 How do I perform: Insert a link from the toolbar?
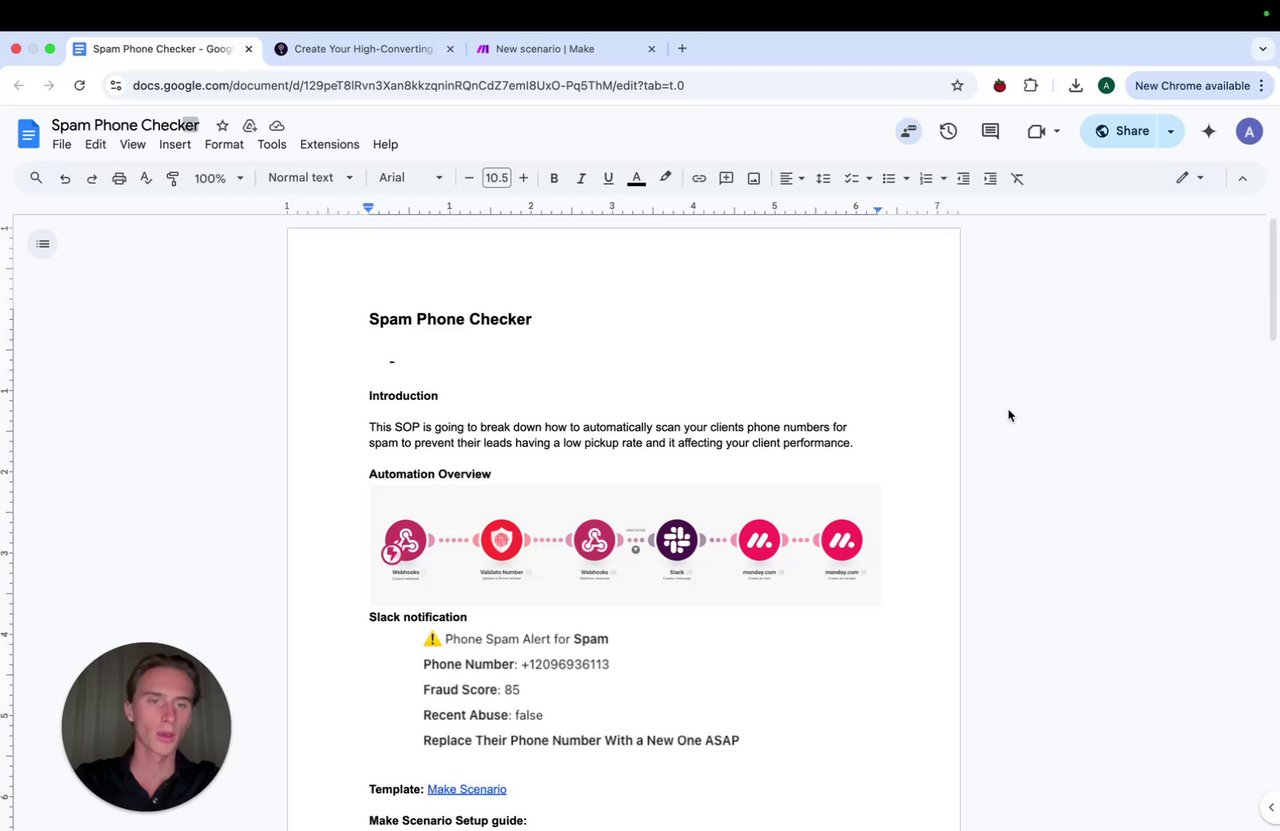point(699,178)
